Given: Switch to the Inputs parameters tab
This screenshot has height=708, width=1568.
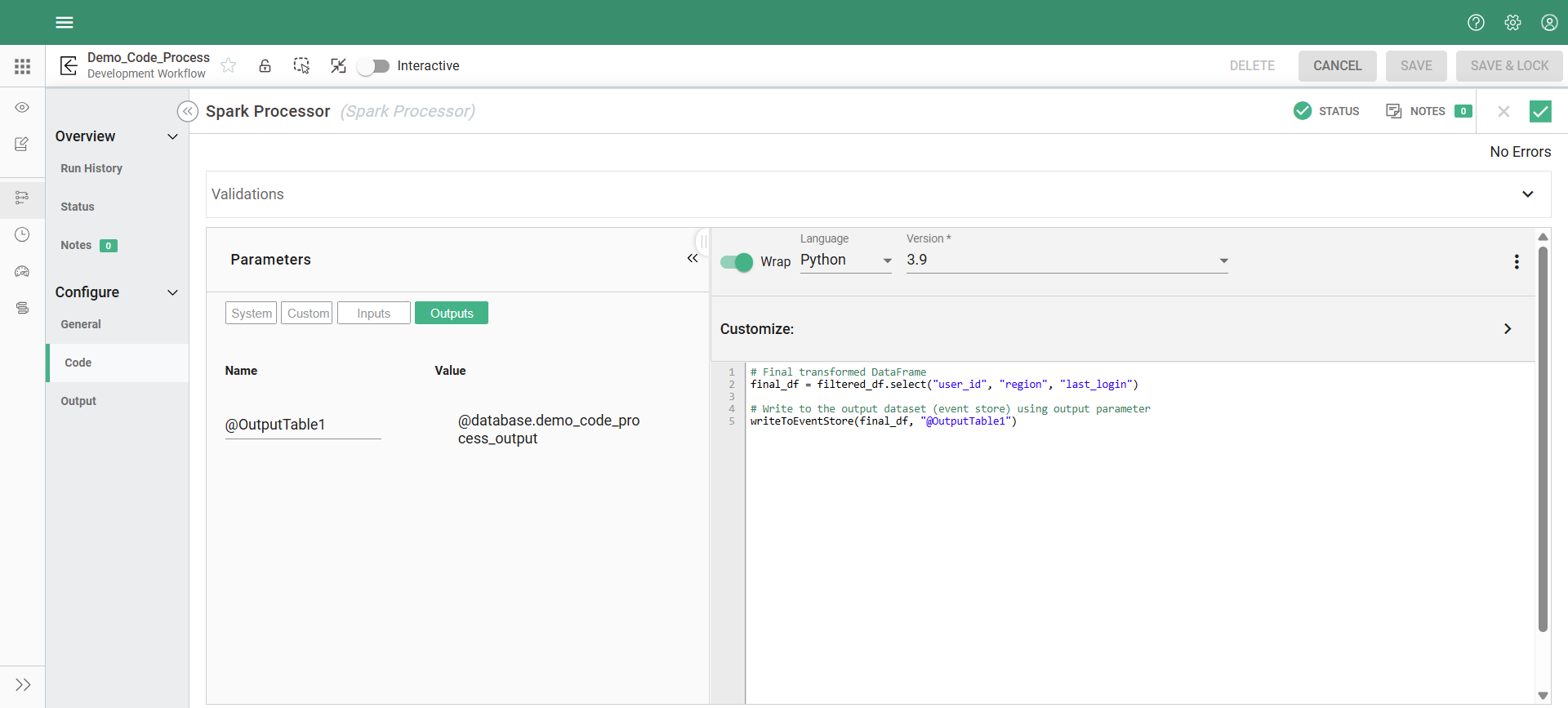Looking at the screenshot, I should 373,314.
